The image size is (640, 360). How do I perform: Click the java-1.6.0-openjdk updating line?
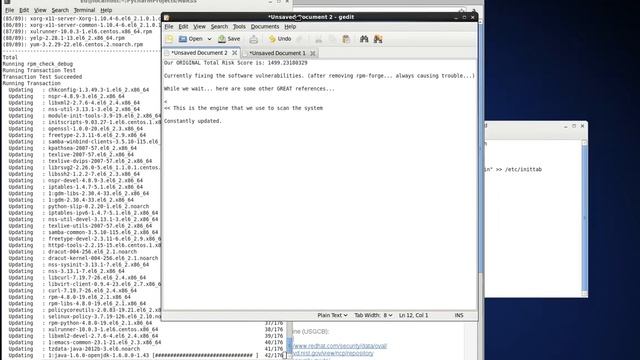point(145,356)
